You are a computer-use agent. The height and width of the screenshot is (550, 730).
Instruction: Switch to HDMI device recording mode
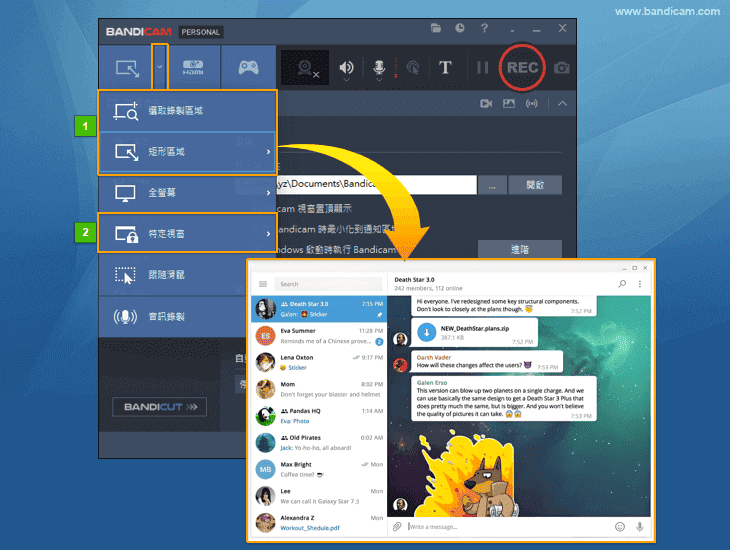[193, 68]
